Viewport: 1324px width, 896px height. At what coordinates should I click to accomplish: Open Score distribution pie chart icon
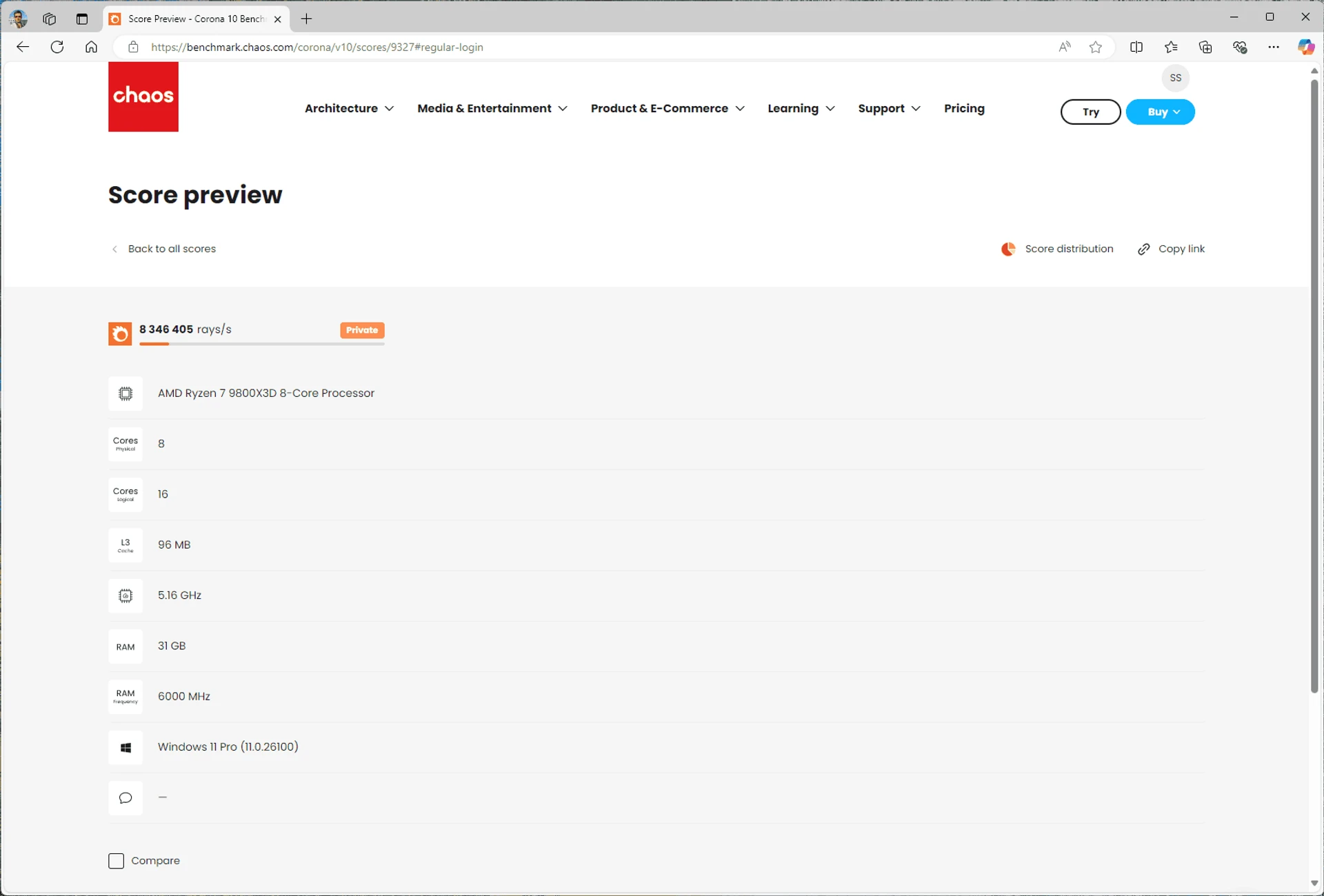pos(1008,249)
